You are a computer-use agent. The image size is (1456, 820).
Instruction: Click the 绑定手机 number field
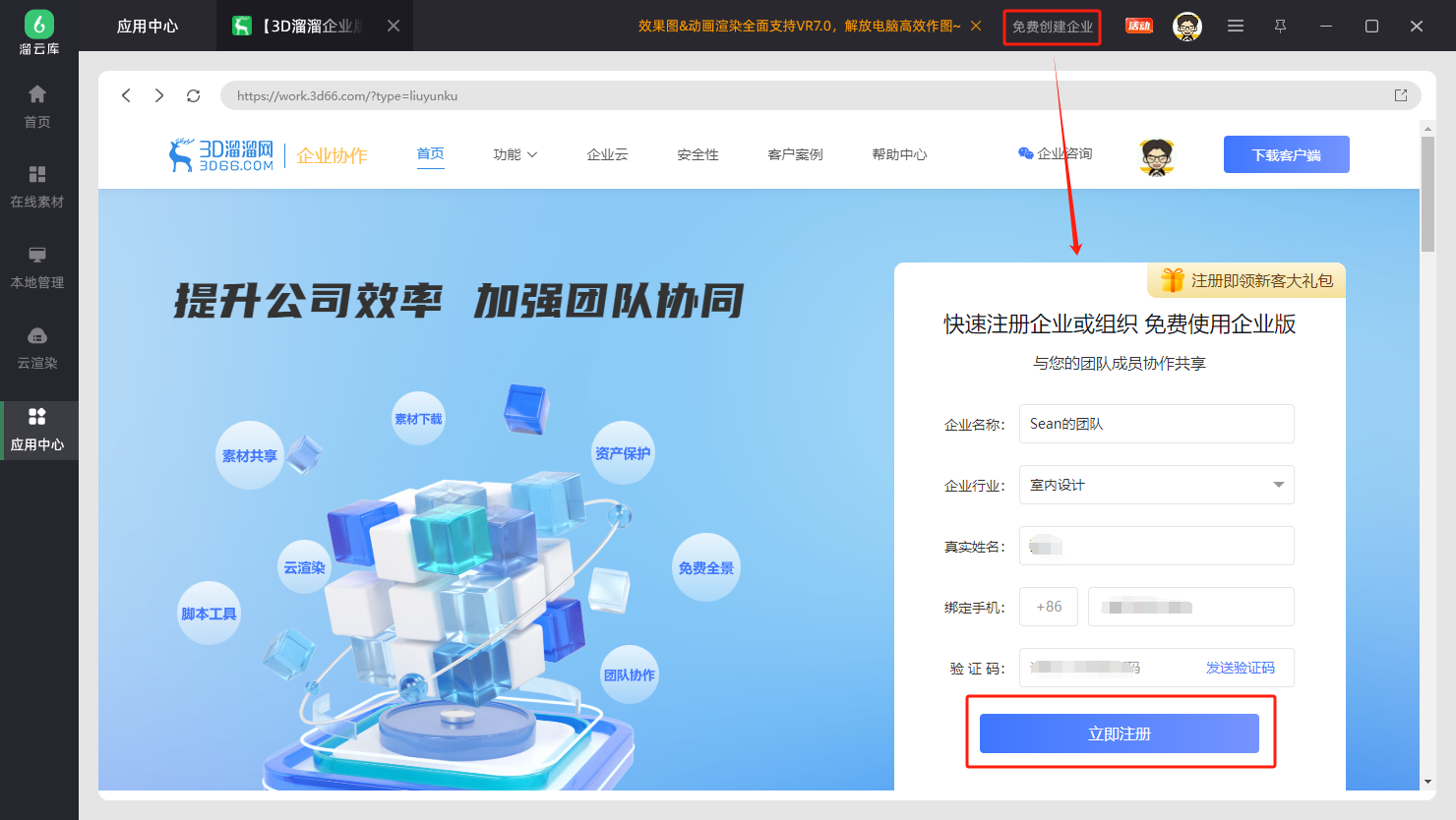coord(1191,607)
